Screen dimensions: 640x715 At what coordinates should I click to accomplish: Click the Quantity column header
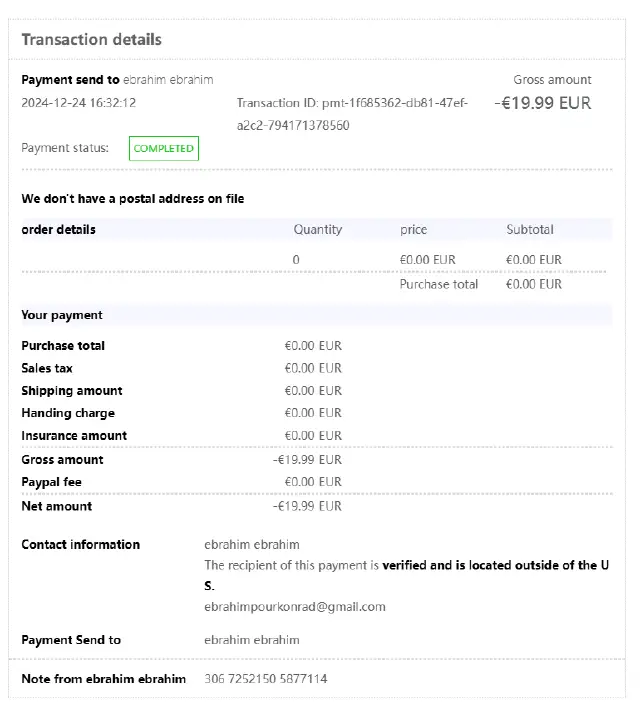(317, 230)
